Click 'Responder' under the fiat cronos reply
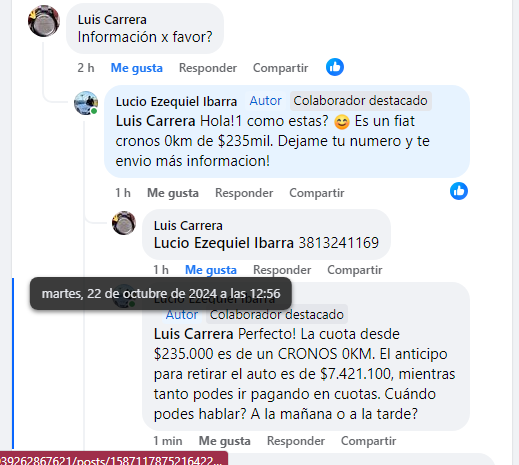 point(244,193)
